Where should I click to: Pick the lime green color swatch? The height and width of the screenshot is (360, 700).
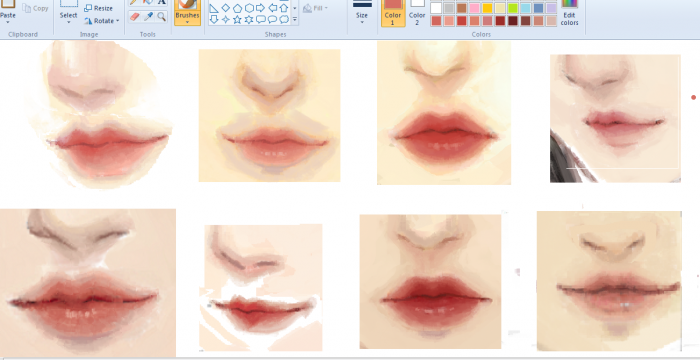(x=513, y=8)
